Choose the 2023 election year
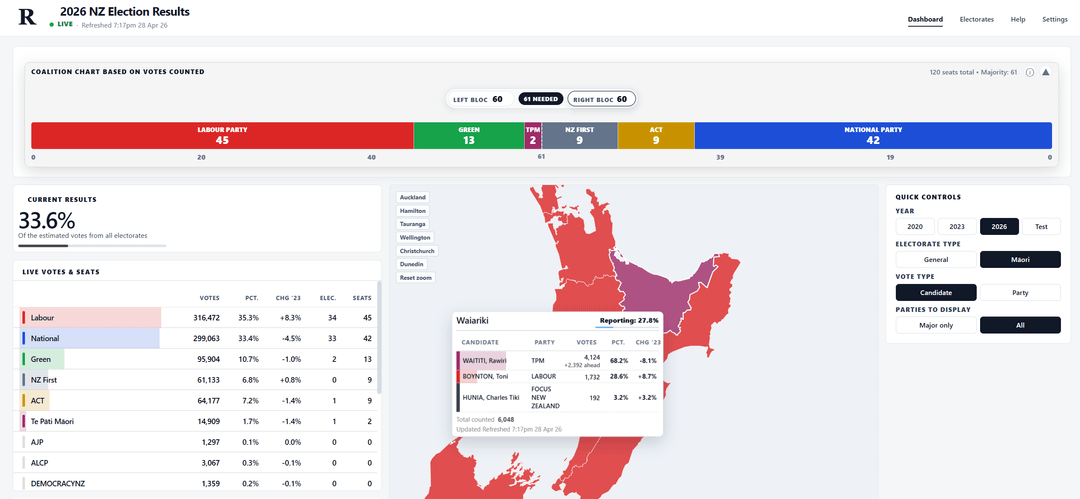1080x499 pixels. [957, 226]
